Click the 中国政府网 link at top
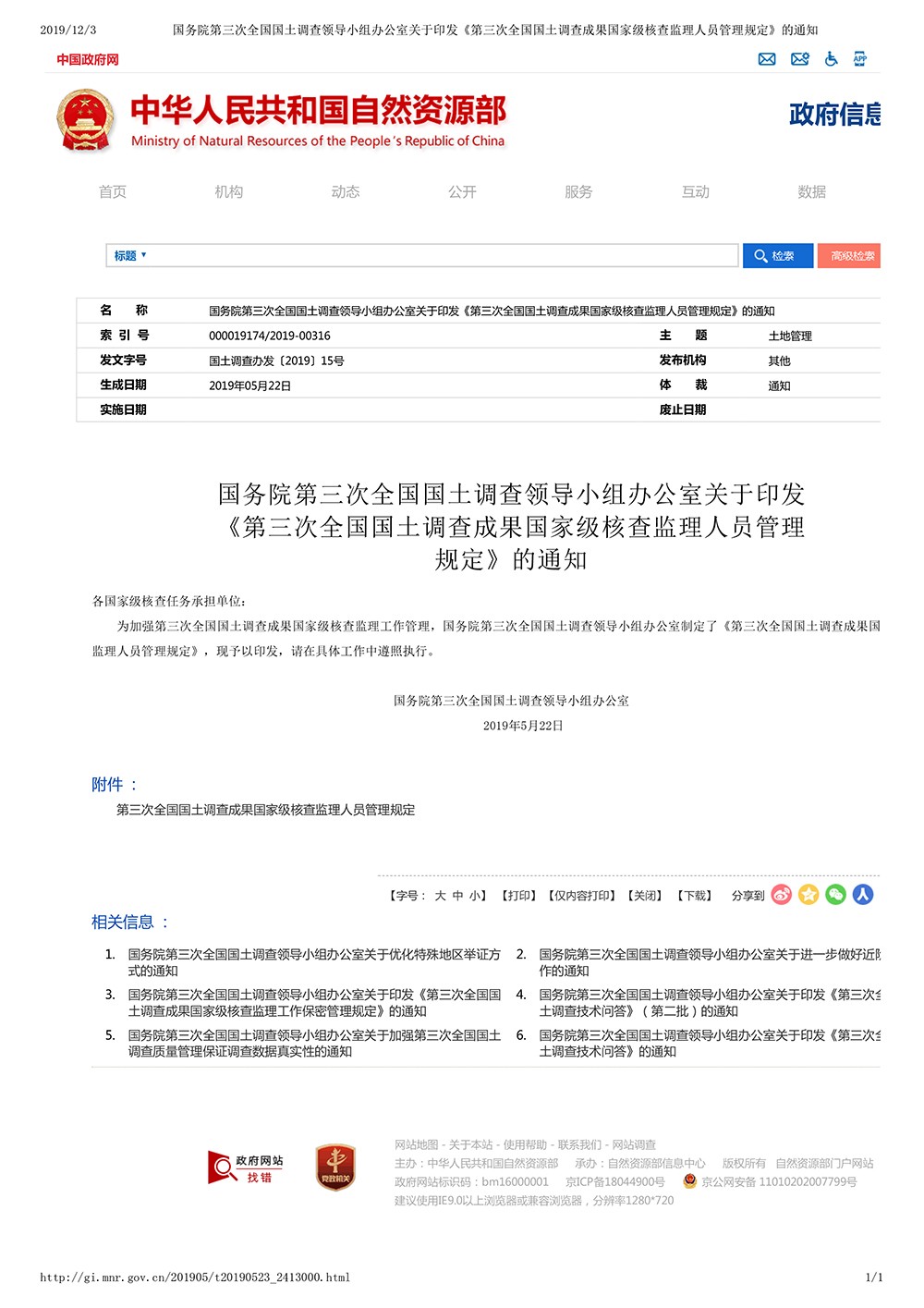The height and width of the screenshot is (1308, 924). (x=88, y=59)
